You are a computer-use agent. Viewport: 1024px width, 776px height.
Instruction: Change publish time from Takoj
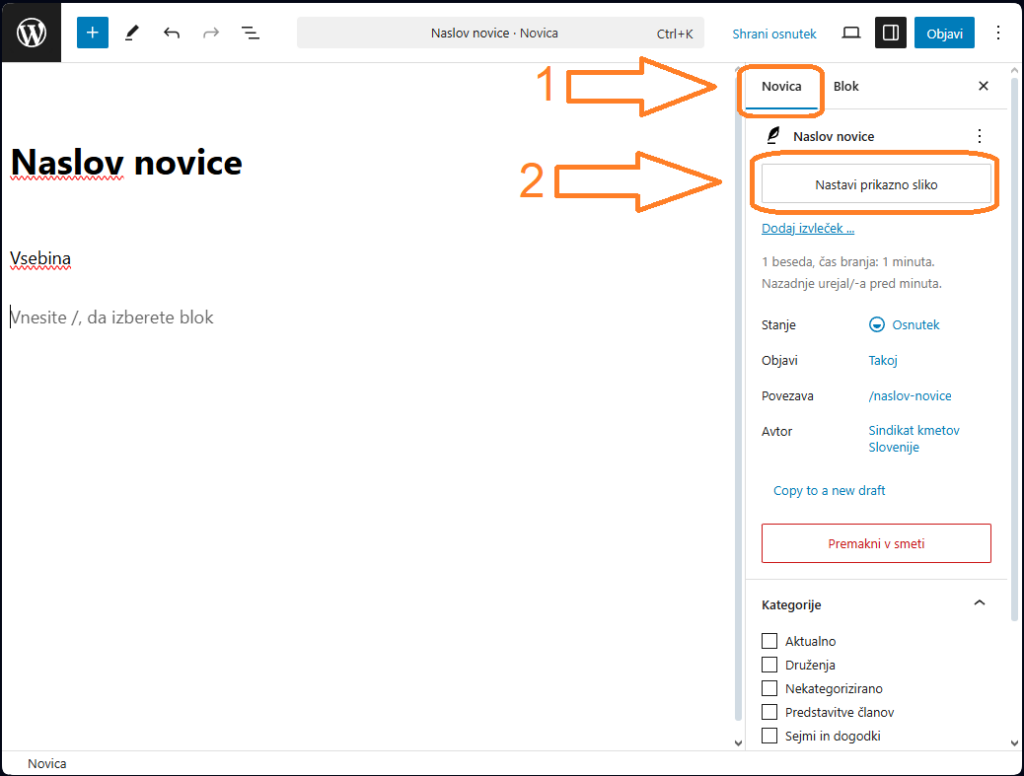click(x=883, y=360)
